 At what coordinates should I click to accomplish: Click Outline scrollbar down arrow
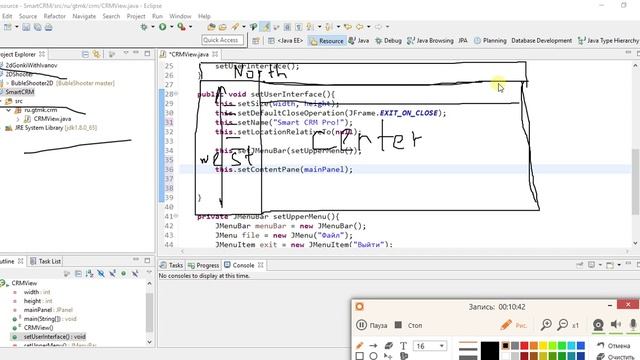149,342
